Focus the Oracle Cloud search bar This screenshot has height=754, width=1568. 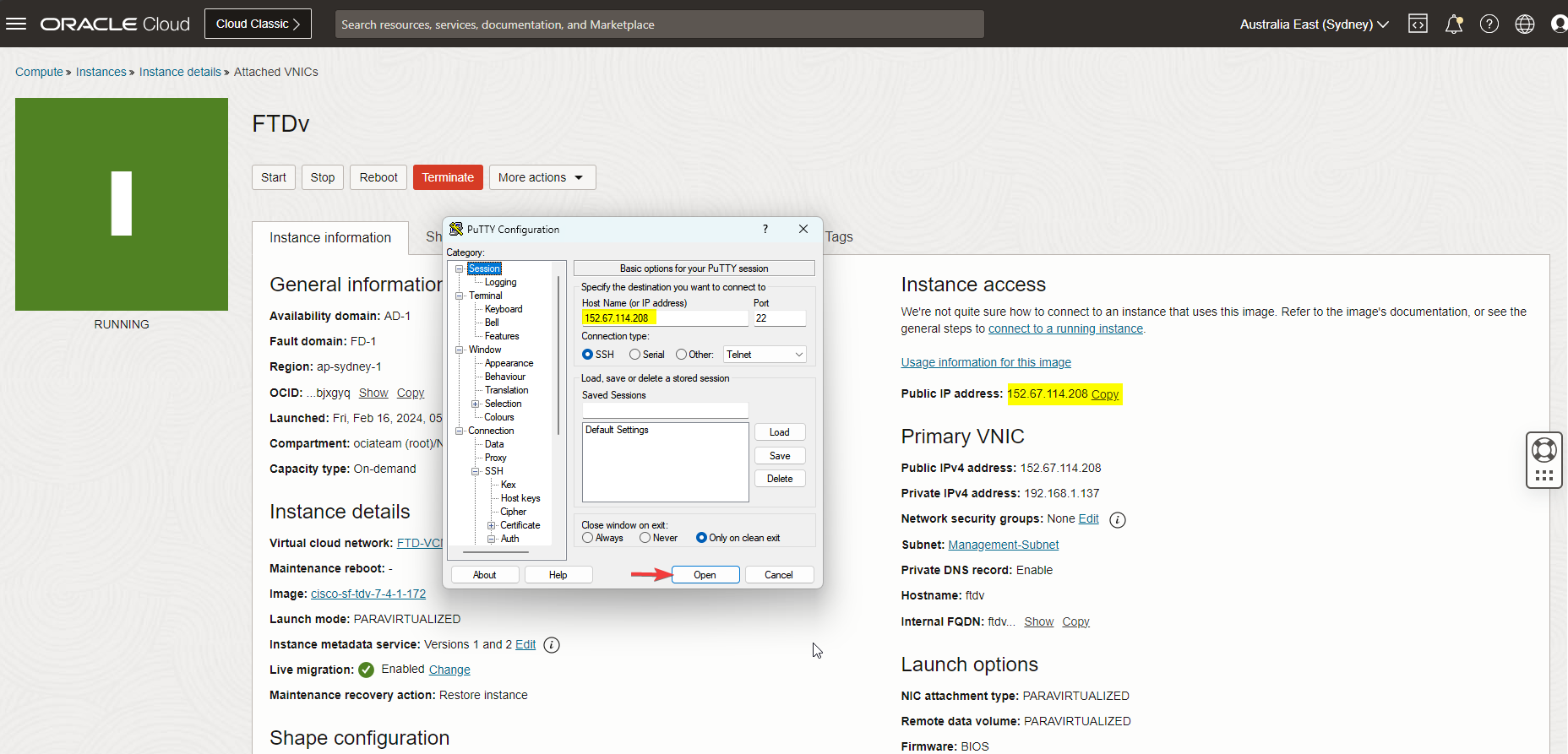pyautogui.click(x=659, y=24)
